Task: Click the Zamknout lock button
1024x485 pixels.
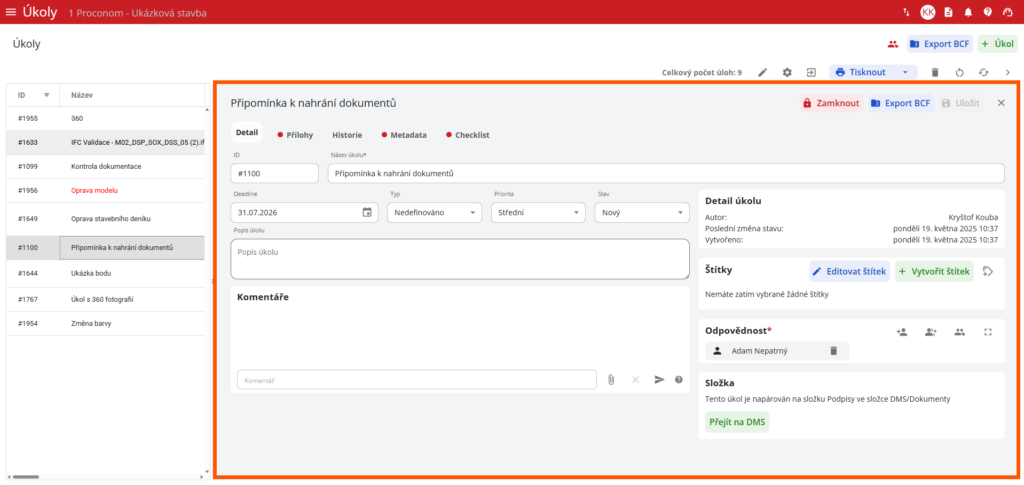Action: [x=831, y=103]
